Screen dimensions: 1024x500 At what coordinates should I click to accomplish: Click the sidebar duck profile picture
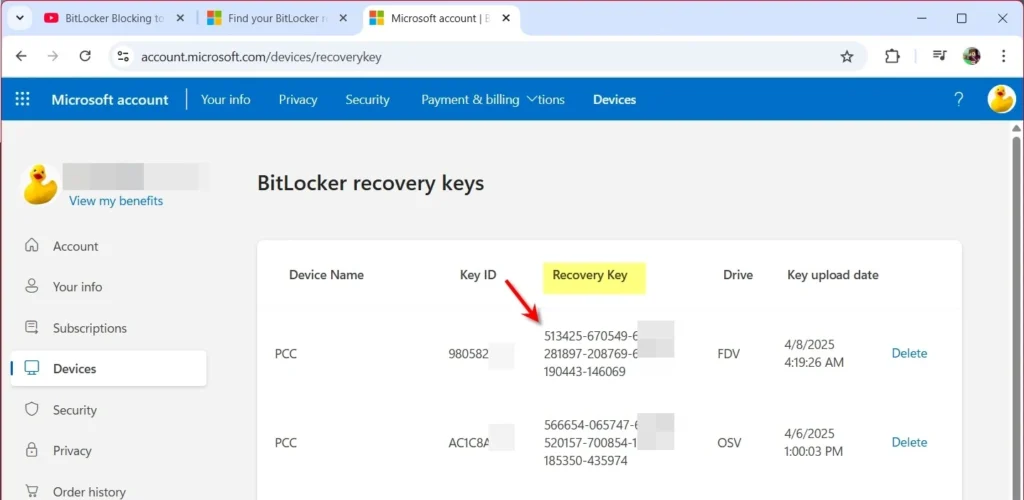41,185
